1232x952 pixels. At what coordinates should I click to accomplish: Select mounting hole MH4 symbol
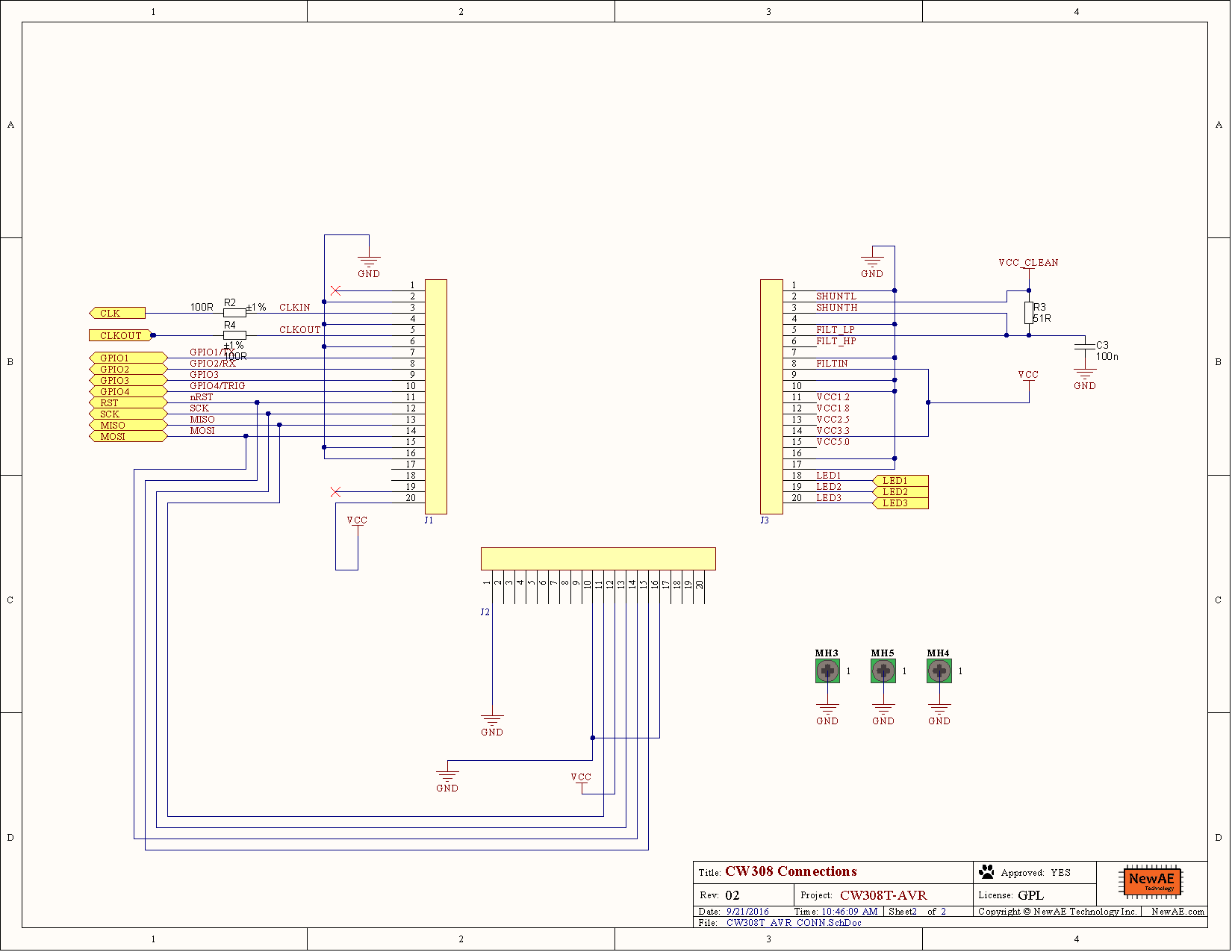tap(939, 671)
